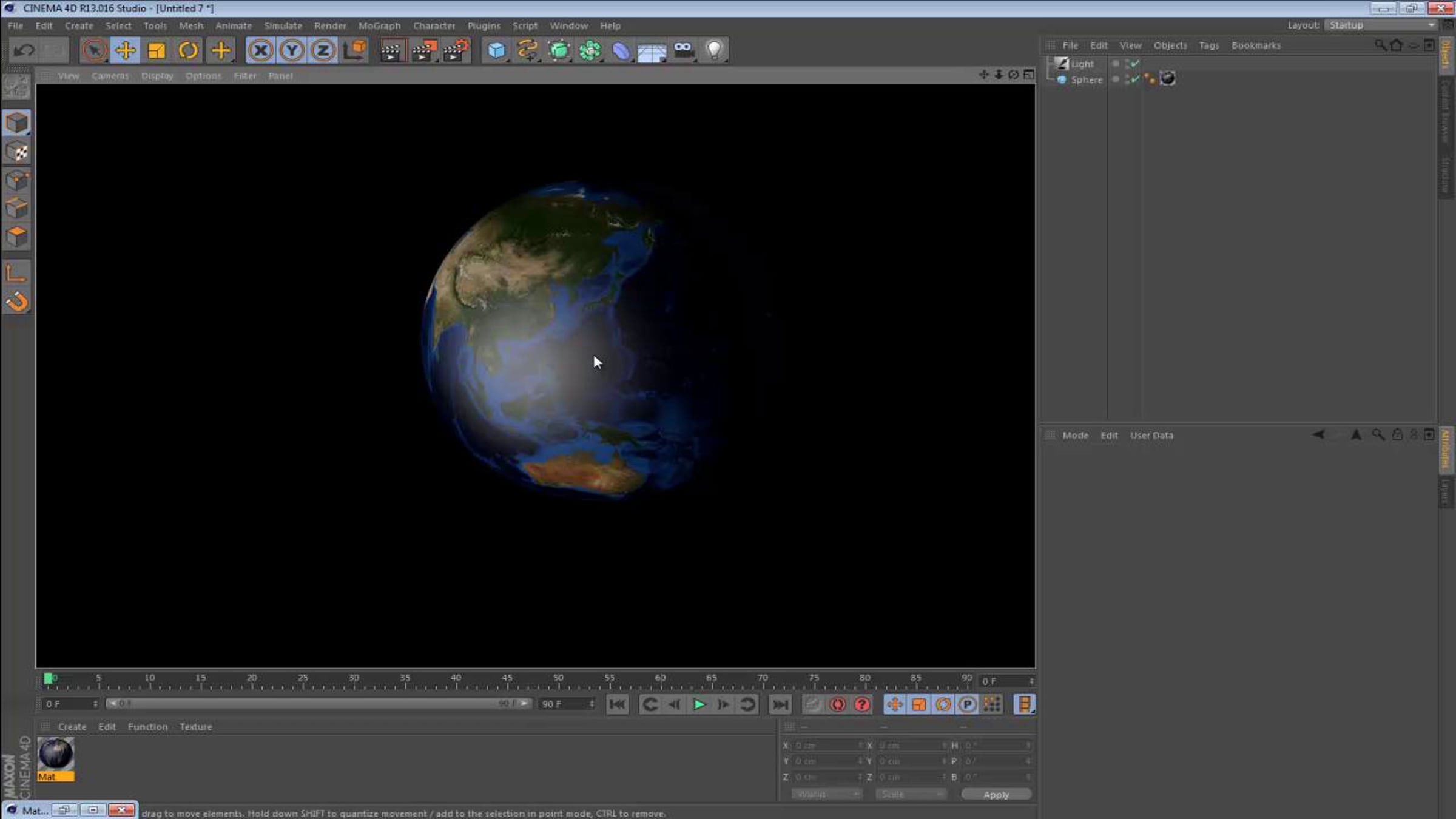Image resolution: width=1456 pixels, height=819 pixels.
Task: Toggle Sphere object's enabled checkmark
Action: (1134, 79)
